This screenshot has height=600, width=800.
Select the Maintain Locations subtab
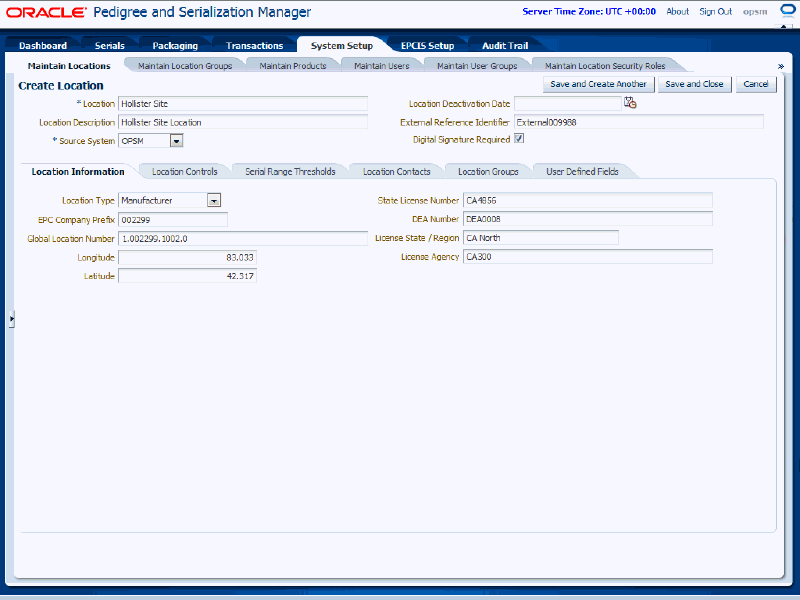pos(69,66)
